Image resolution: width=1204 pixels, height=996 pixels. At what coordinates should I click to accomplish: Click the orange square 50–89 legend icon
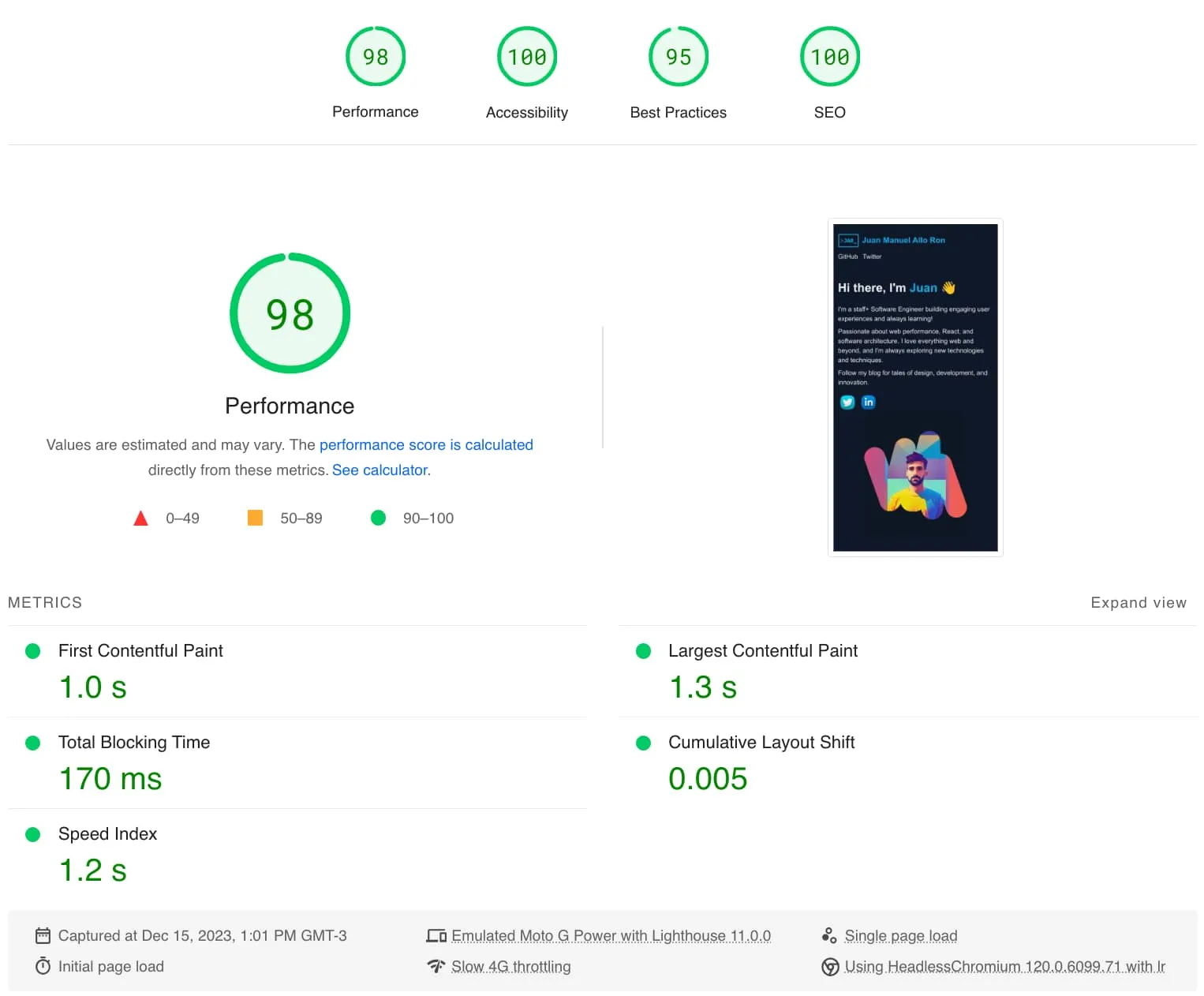coord(255,518)
